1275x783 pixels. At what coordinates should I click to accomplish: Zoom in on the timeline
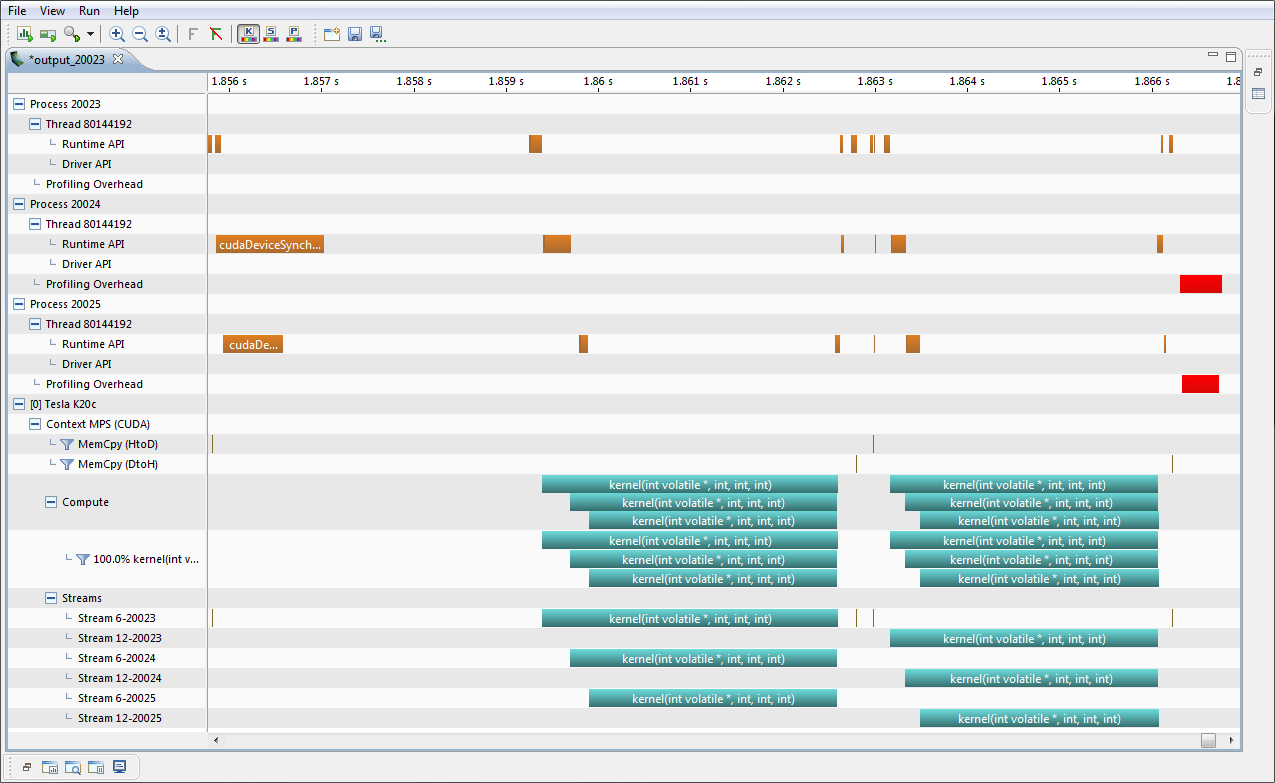pyautogui.click(x=116, y=33)
